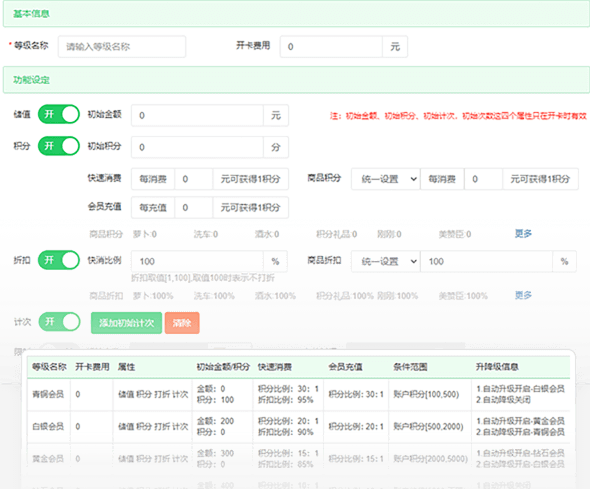The image size is (590, 489).
Task: Click the 属性 column header
Action: (126, 367)
